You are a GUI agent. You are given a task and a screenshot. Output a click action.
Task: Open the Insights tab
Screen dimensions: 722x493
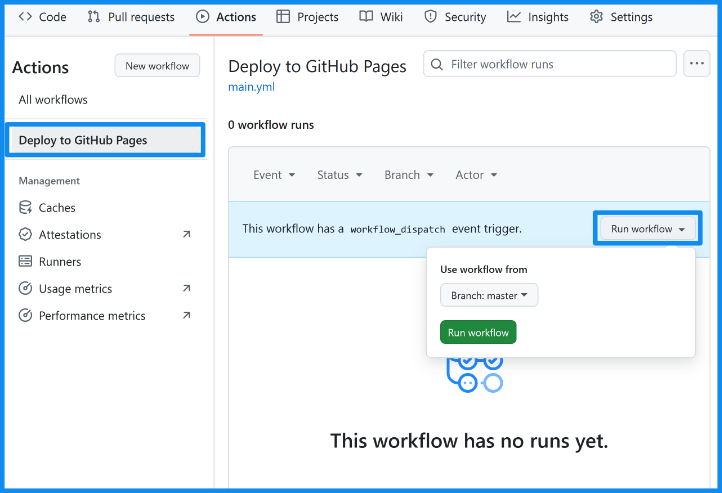click(537, 17)
